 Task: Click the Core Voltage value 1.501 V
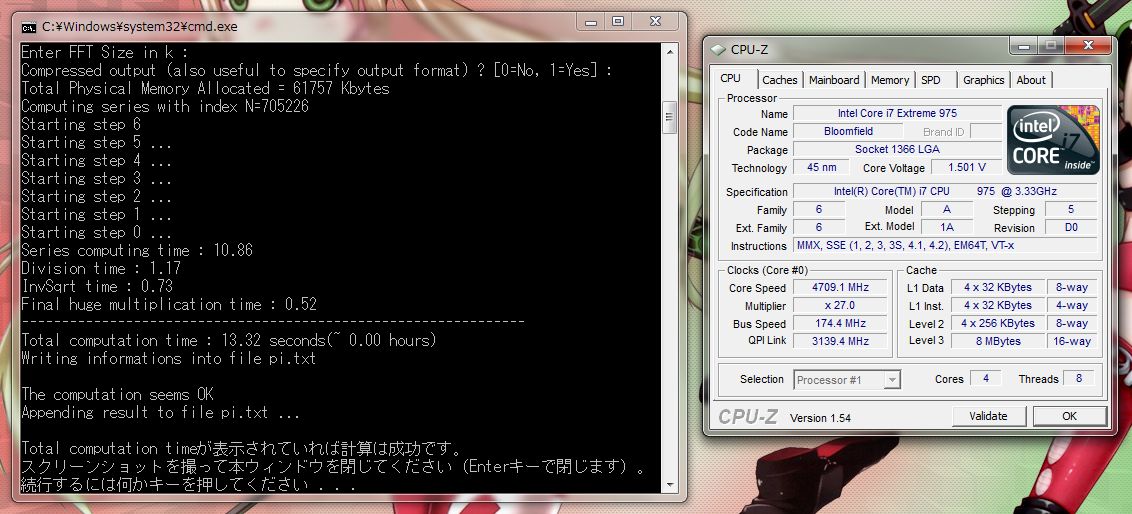coord(966,167)
